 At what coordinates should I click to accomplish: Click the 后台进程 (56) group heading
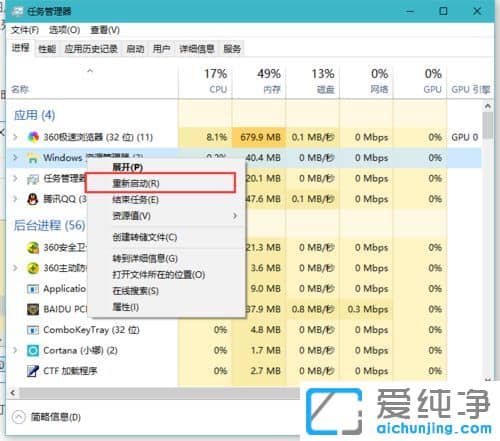coord(49,226)
